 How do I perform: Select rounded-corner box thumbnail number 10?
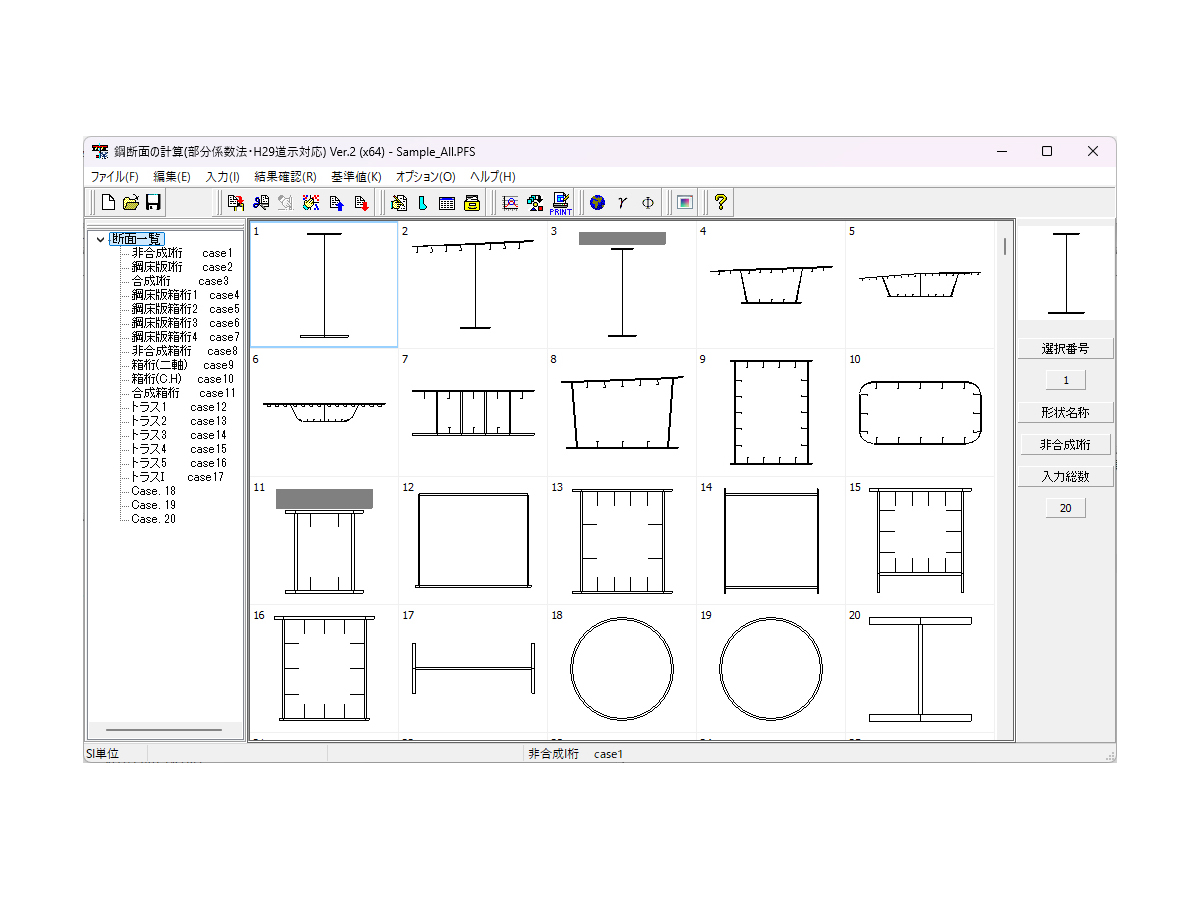point(920,413)
